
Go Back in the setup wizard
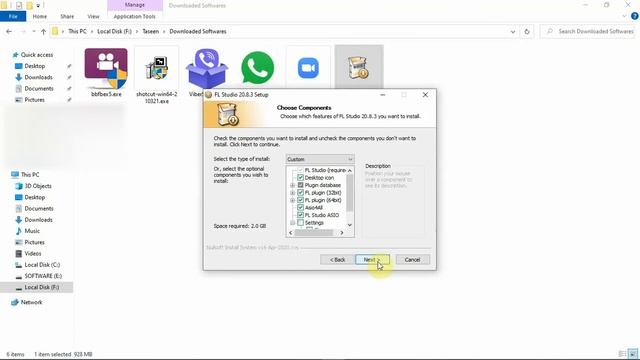coord(337,260)
